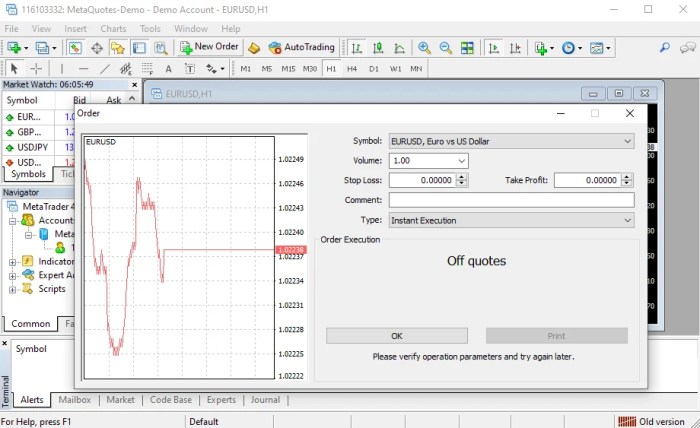Toggle the Market Watch window icon
This screenshot has width=700, height=428.
coord(75,48)
